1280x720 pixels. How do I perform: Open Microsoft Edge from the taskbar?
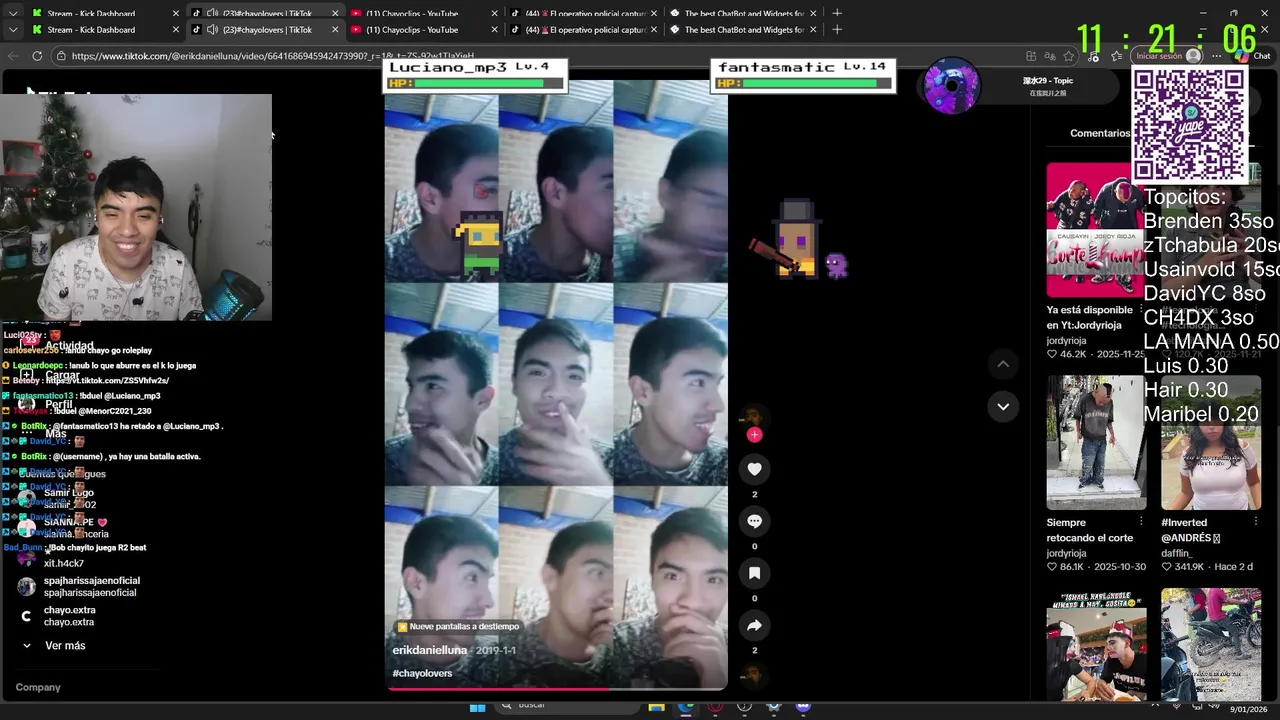pyautogui.click(x=685, y=707)
